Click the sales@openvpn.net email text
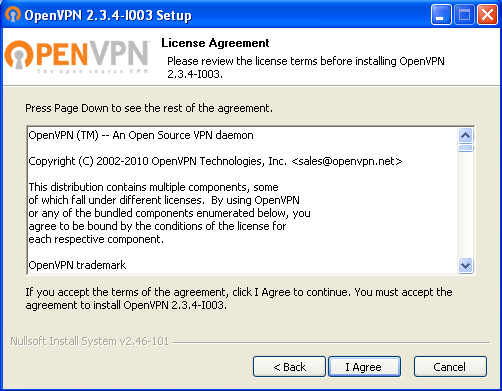This screenshot has width=502, height=391. tap(347, 161)
